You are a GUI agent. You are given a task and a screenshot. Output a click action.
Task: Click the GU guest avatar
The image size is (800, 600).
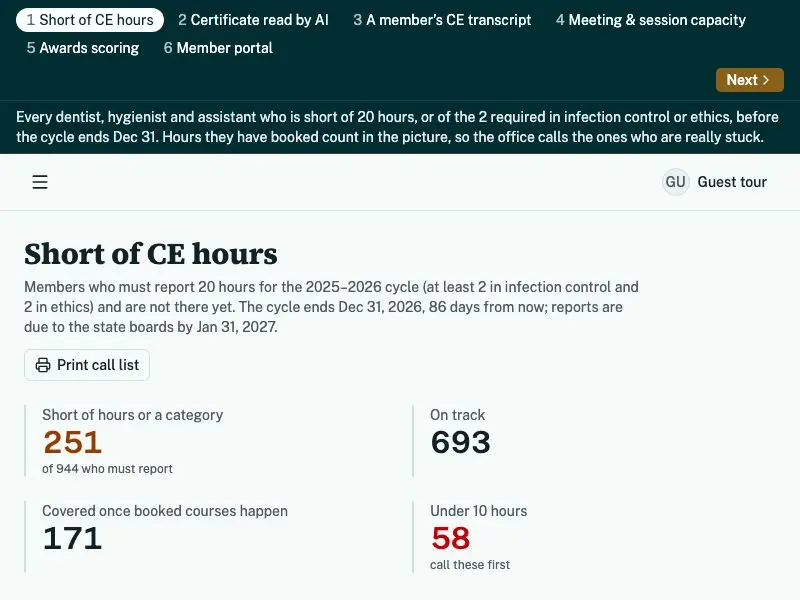coord(675,182)
